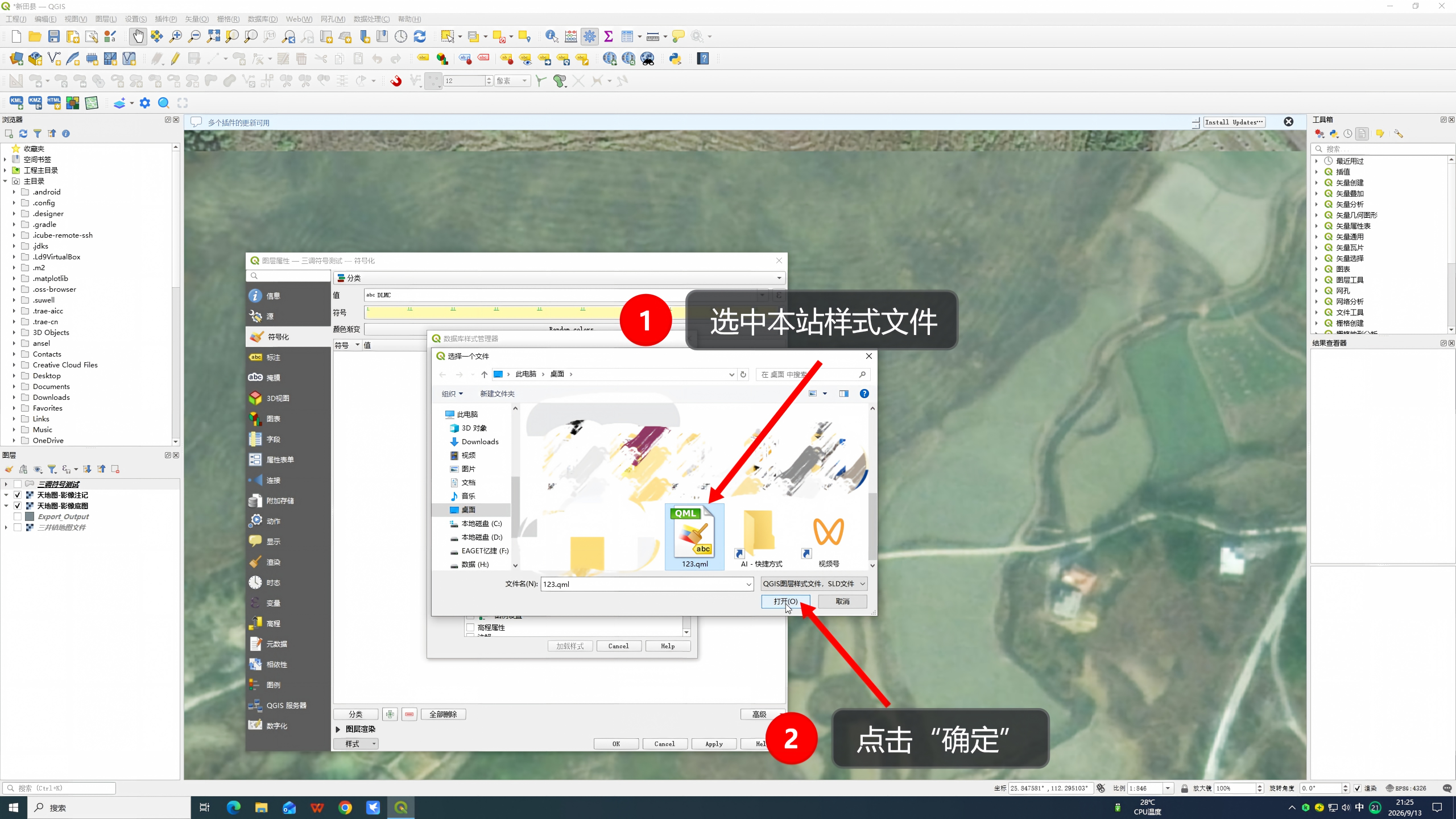This screenshot has width=1456, height=819.
Task: Open the 栅格(R) menu
Action: [228, 19]
